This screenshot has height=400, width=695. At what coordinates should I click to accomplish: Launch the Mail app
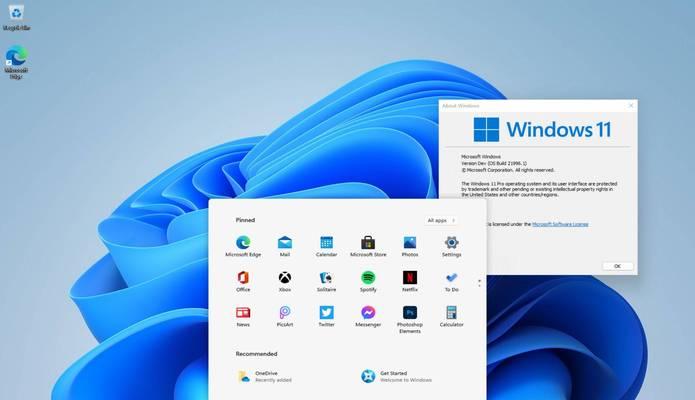[285, 246]
